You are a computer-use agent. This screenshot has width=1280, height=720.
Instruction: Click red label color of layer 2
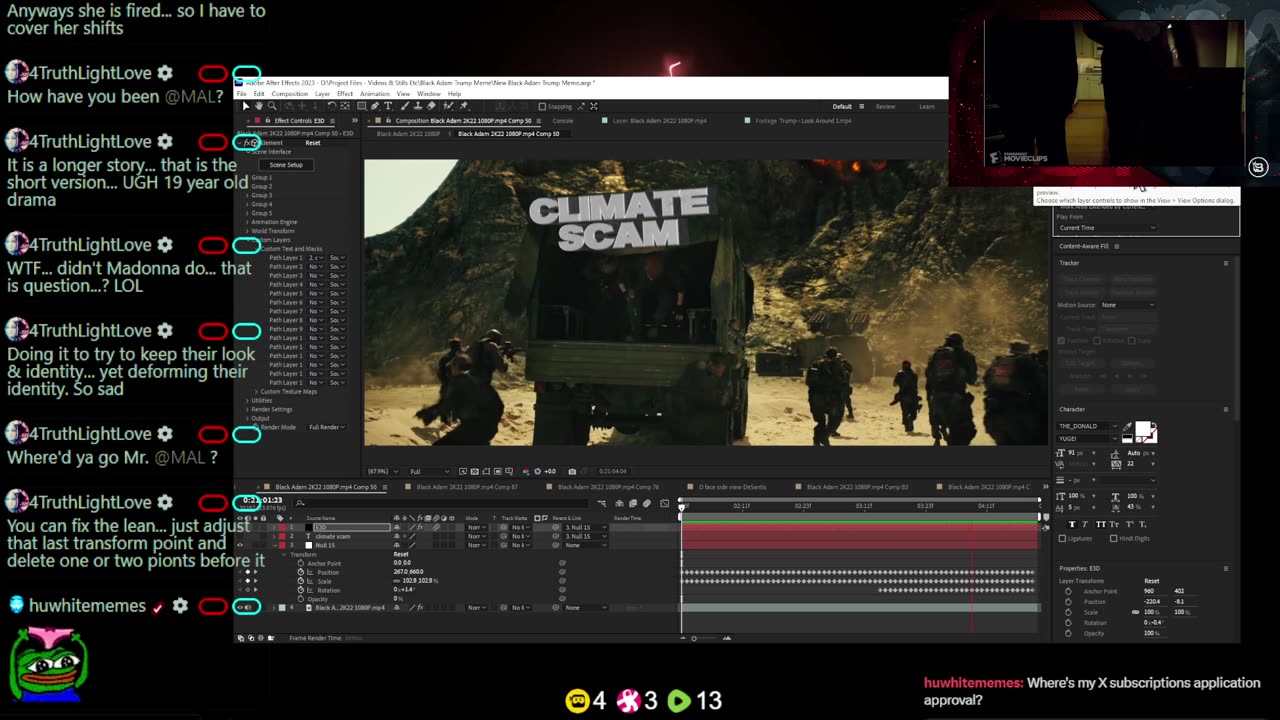[x=282, y=536]
